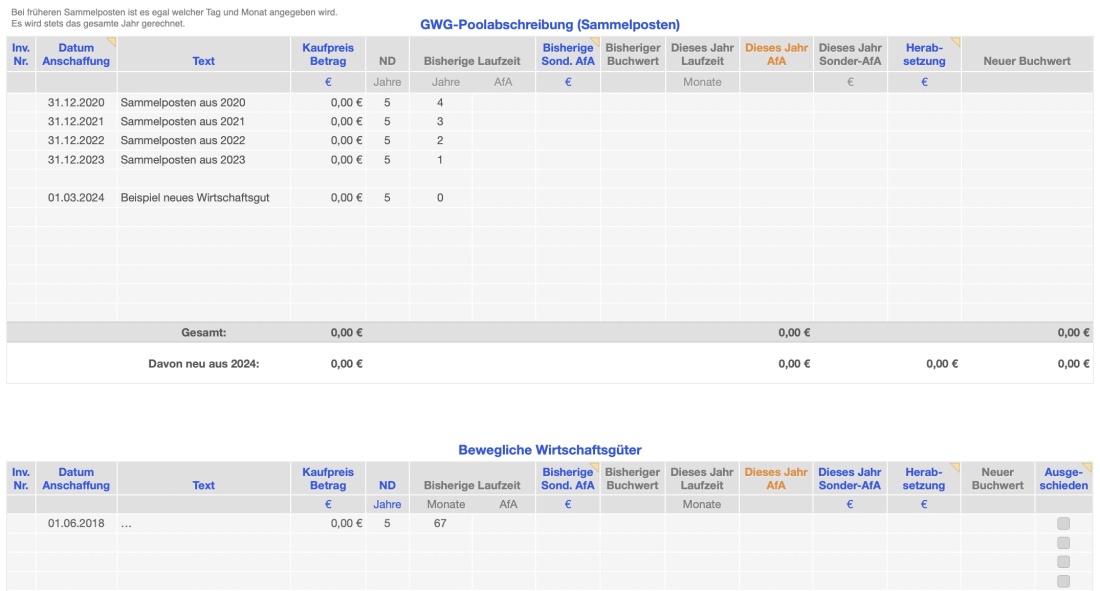Screen dimensions: 1100x591
Task: Select the Bewegliche Wirtschaftsgüter table title
Action: pos(549,450)
